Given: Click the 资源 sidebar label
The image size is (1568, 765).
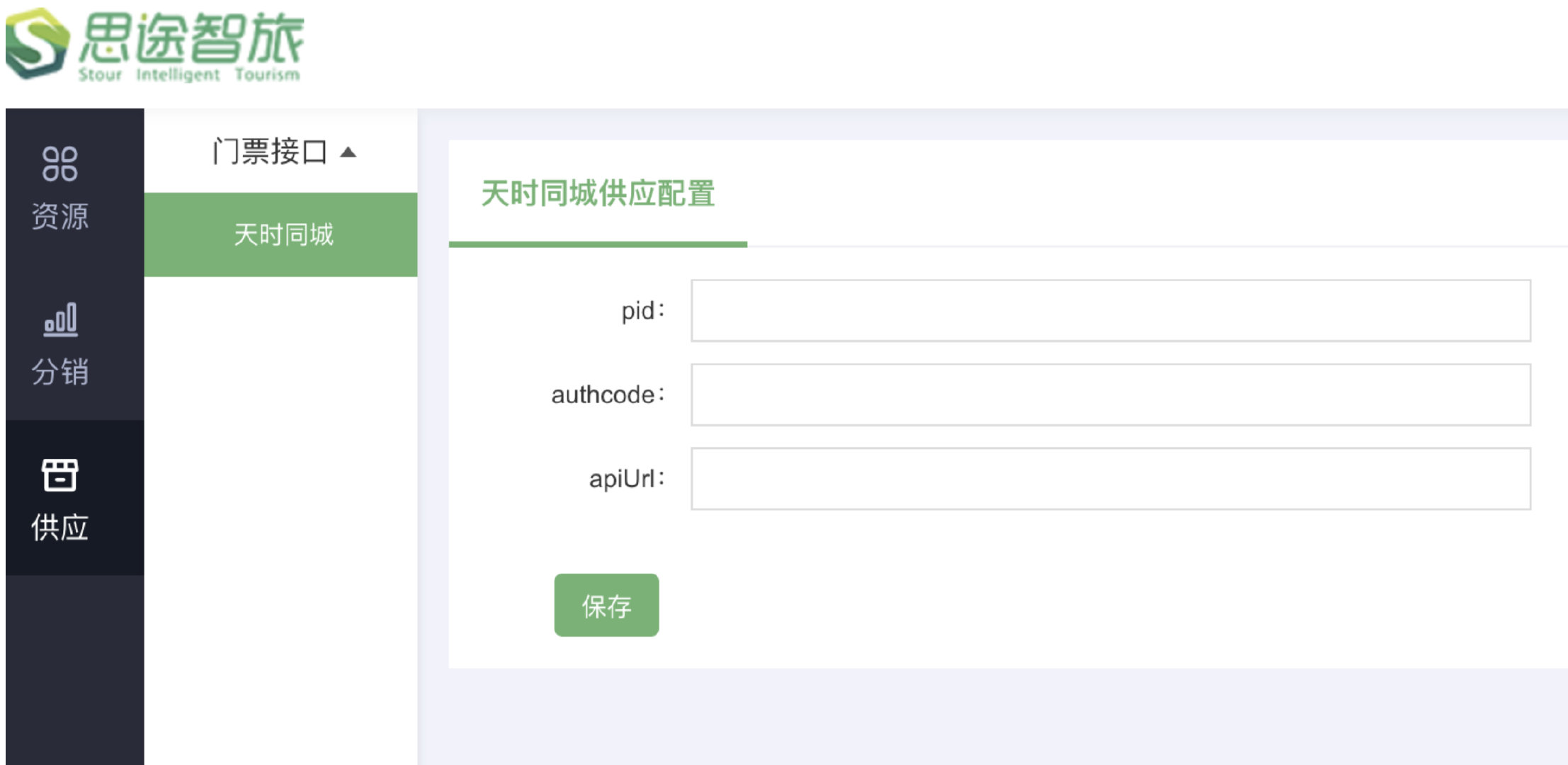Looking at the screenshot, I should tap(60, 216).
